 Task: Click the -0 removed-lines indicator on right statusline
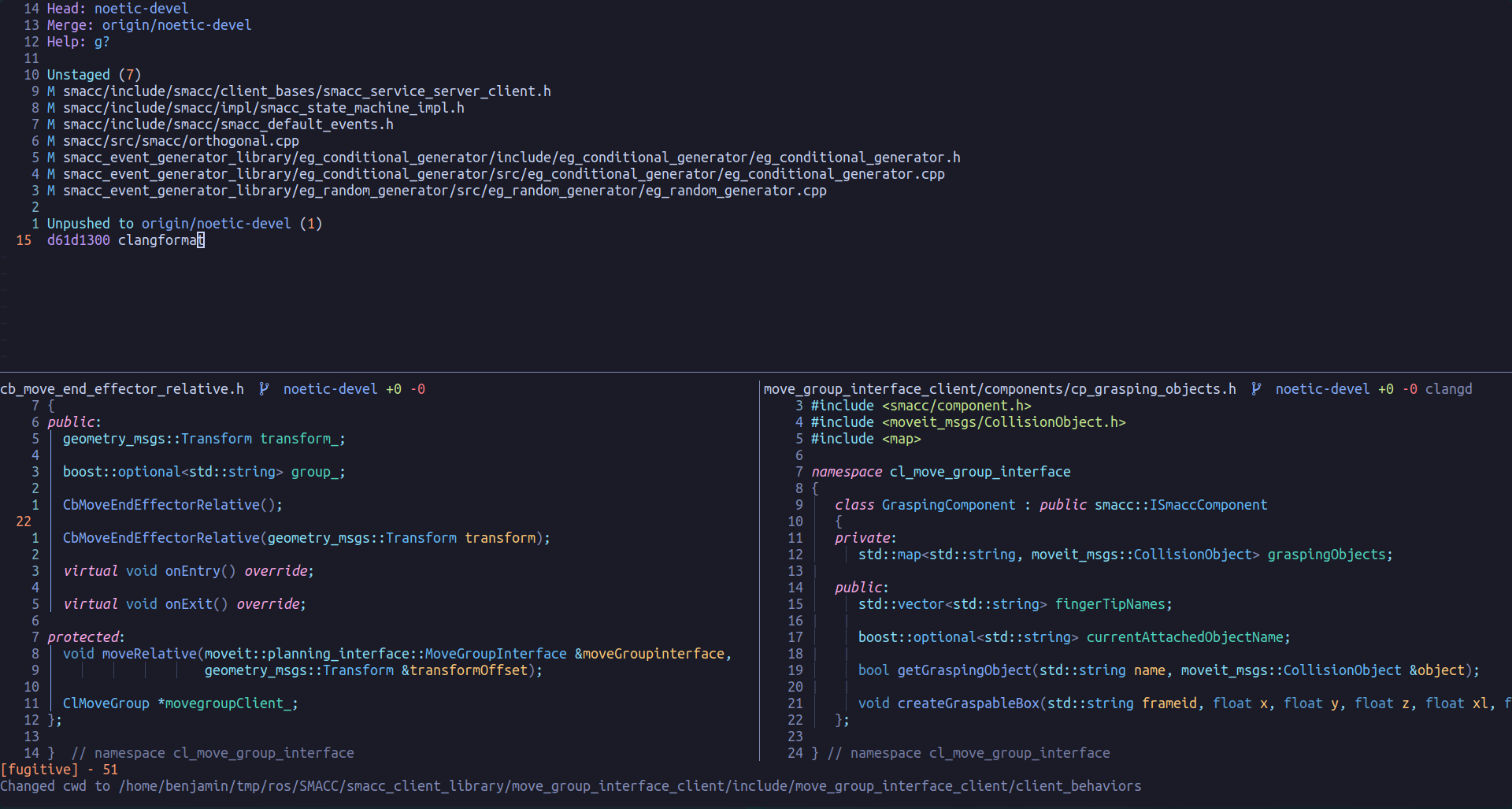[1411, 388]
